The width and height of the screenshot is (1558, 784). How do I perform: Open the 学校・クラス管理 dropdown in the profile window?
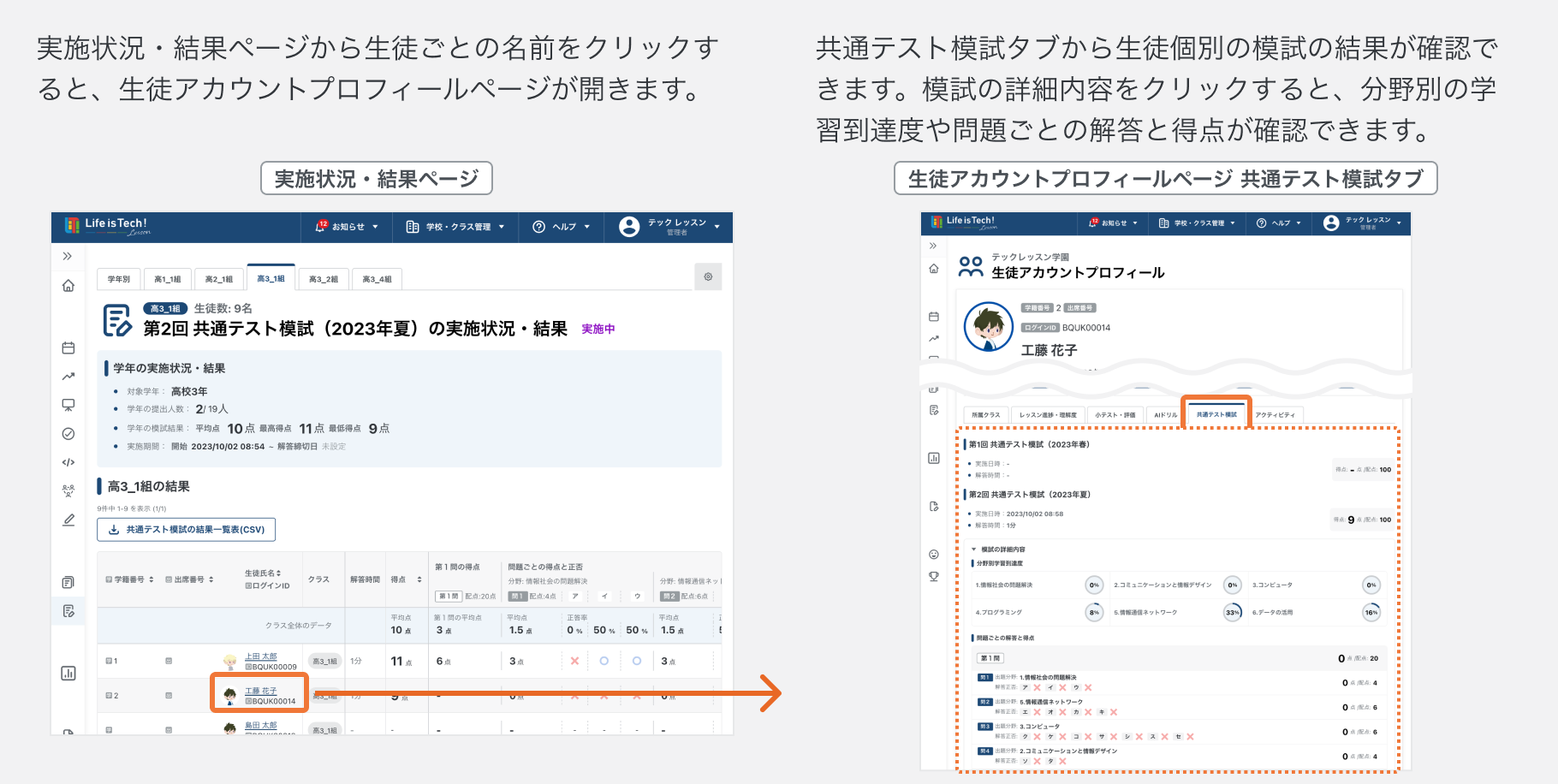[1197, 223]
